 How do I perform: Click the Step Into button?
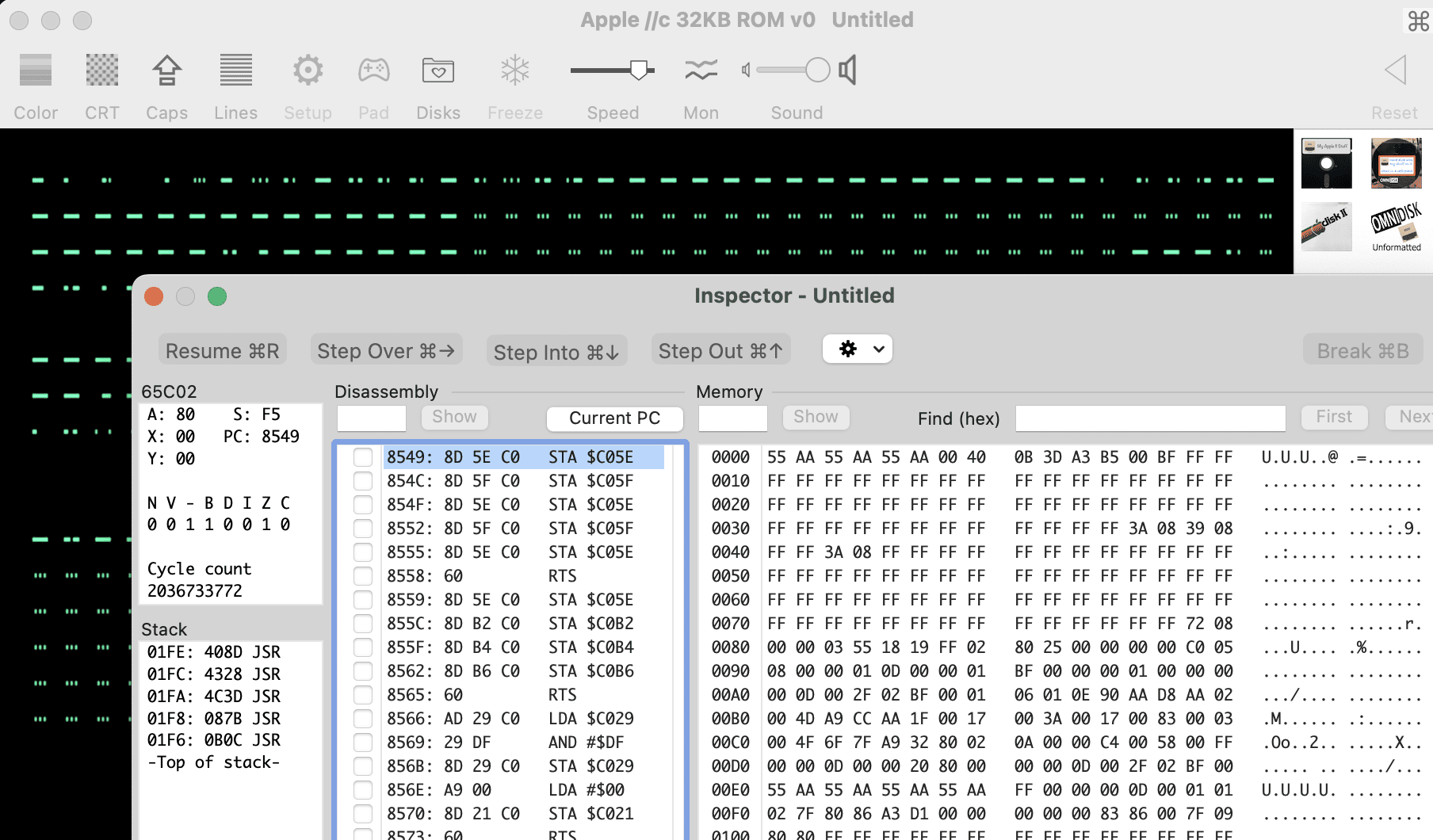[556, 352]
